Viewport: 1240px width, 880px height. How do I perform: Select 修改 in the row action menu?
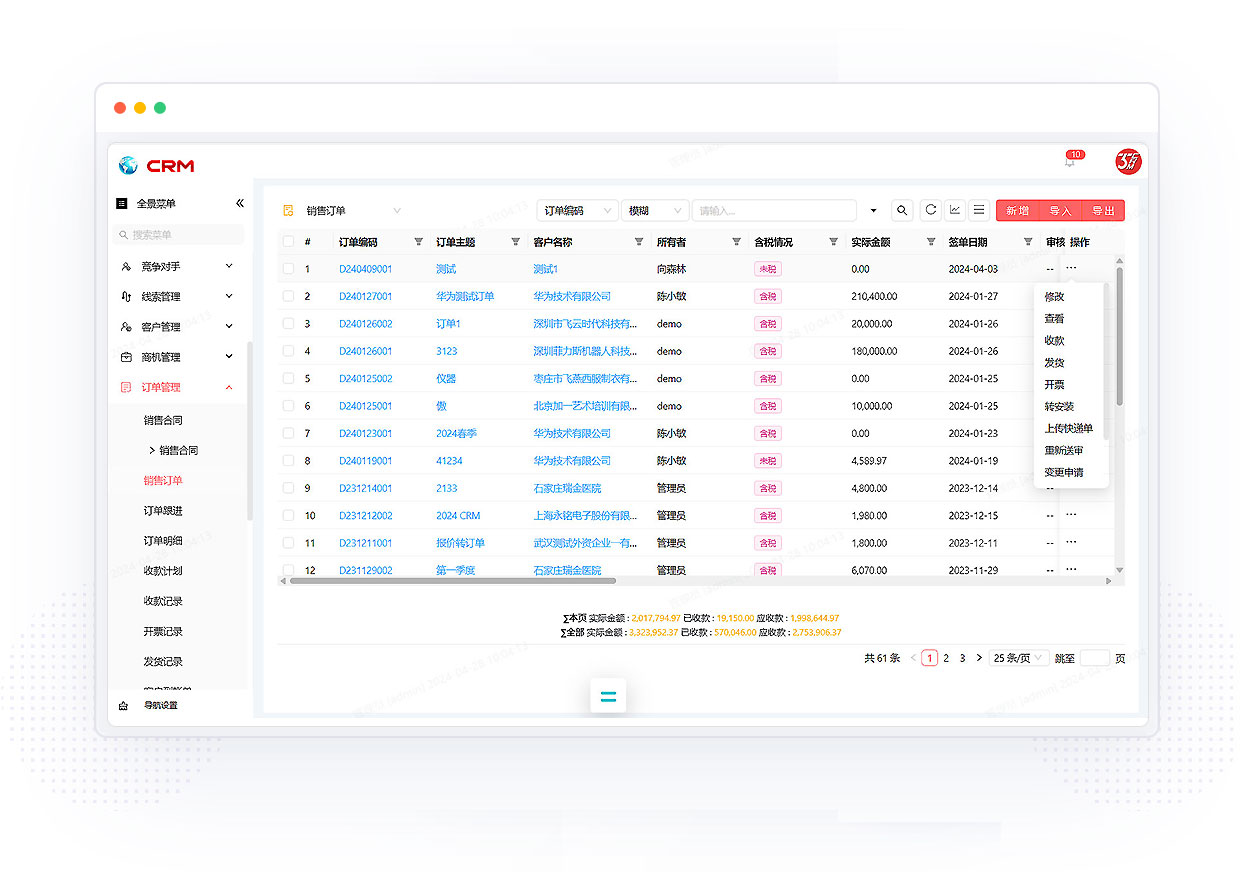pos(1055,297)
